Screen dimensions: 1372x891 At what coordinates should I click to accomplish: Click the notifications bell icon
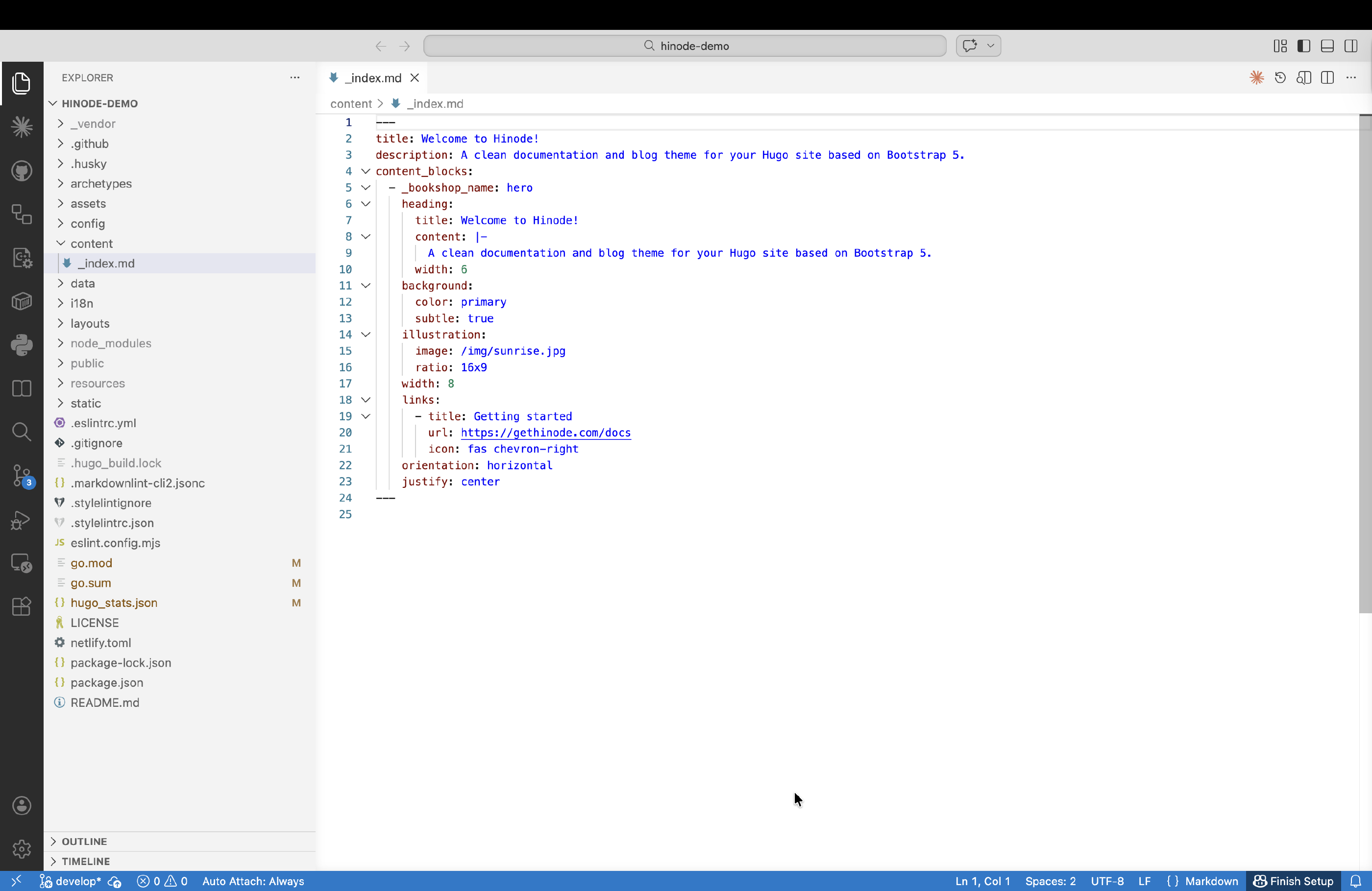pos(1355,881)
